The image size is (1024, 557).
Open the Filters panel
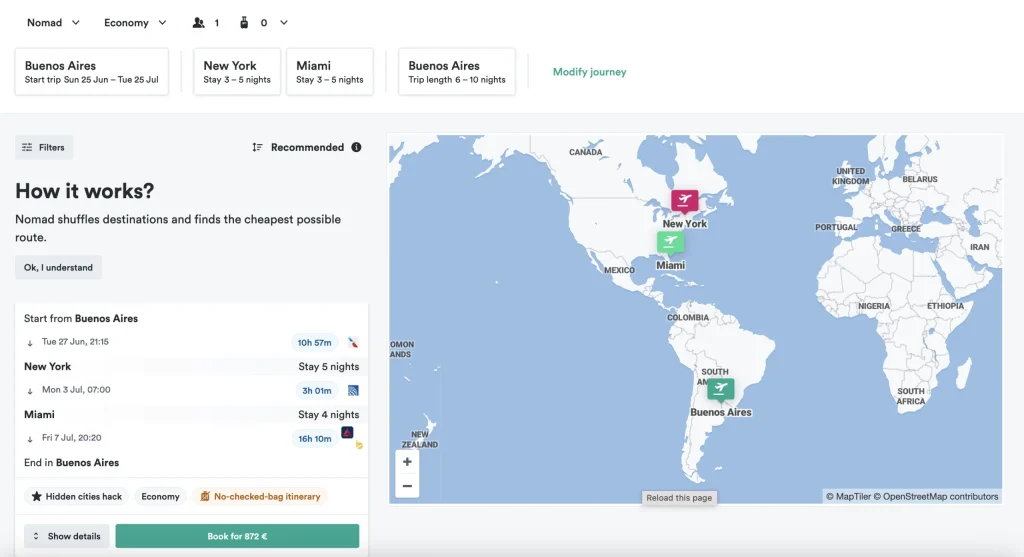(x=44, y=148)
